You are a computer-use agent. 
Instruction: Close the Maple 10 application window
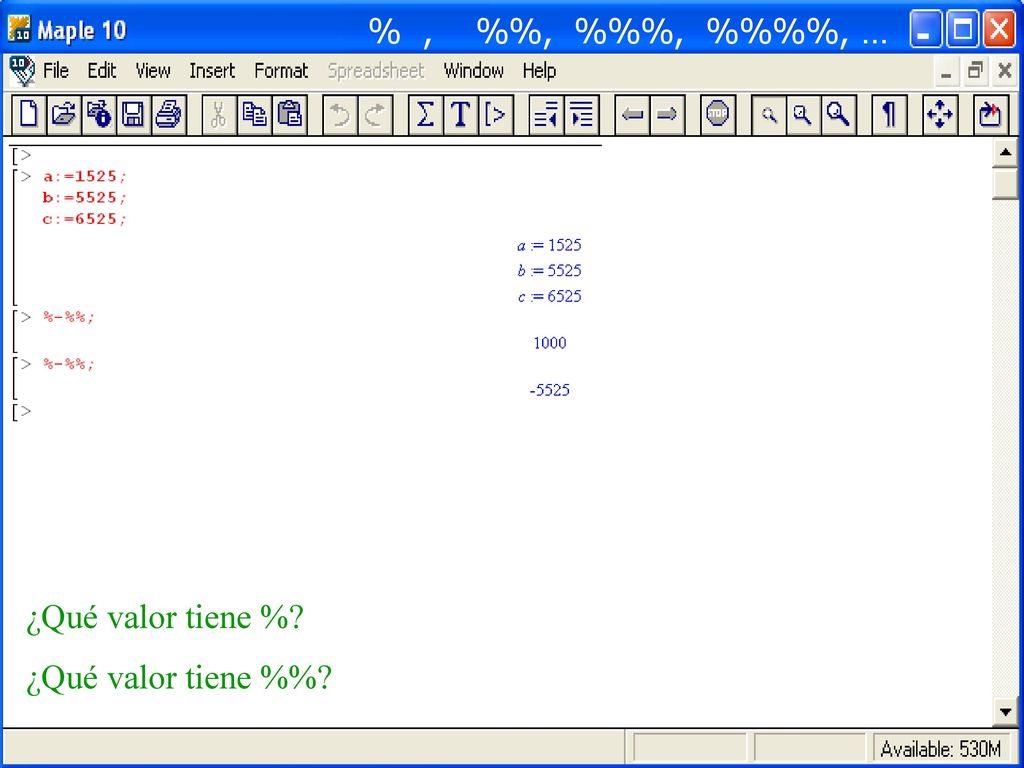click(999, 29)
